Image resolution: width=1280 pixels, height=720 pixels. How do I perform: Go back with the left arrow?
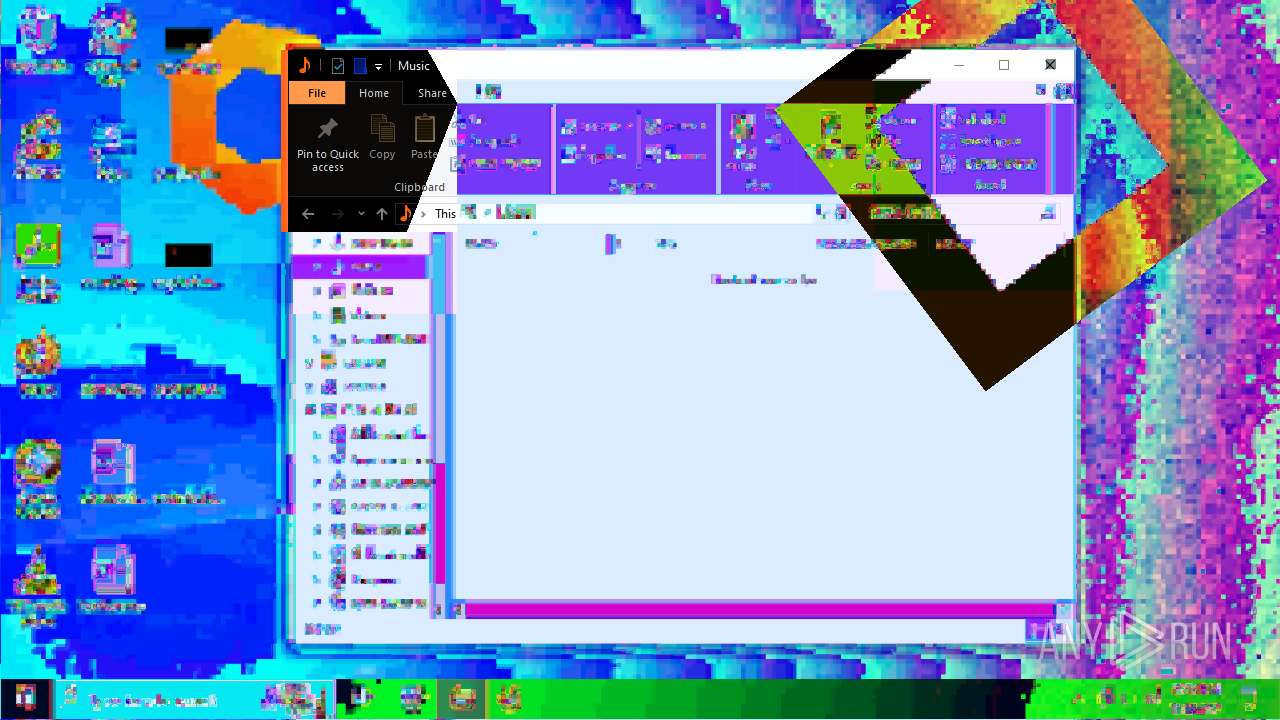click(x=308, y=214)
